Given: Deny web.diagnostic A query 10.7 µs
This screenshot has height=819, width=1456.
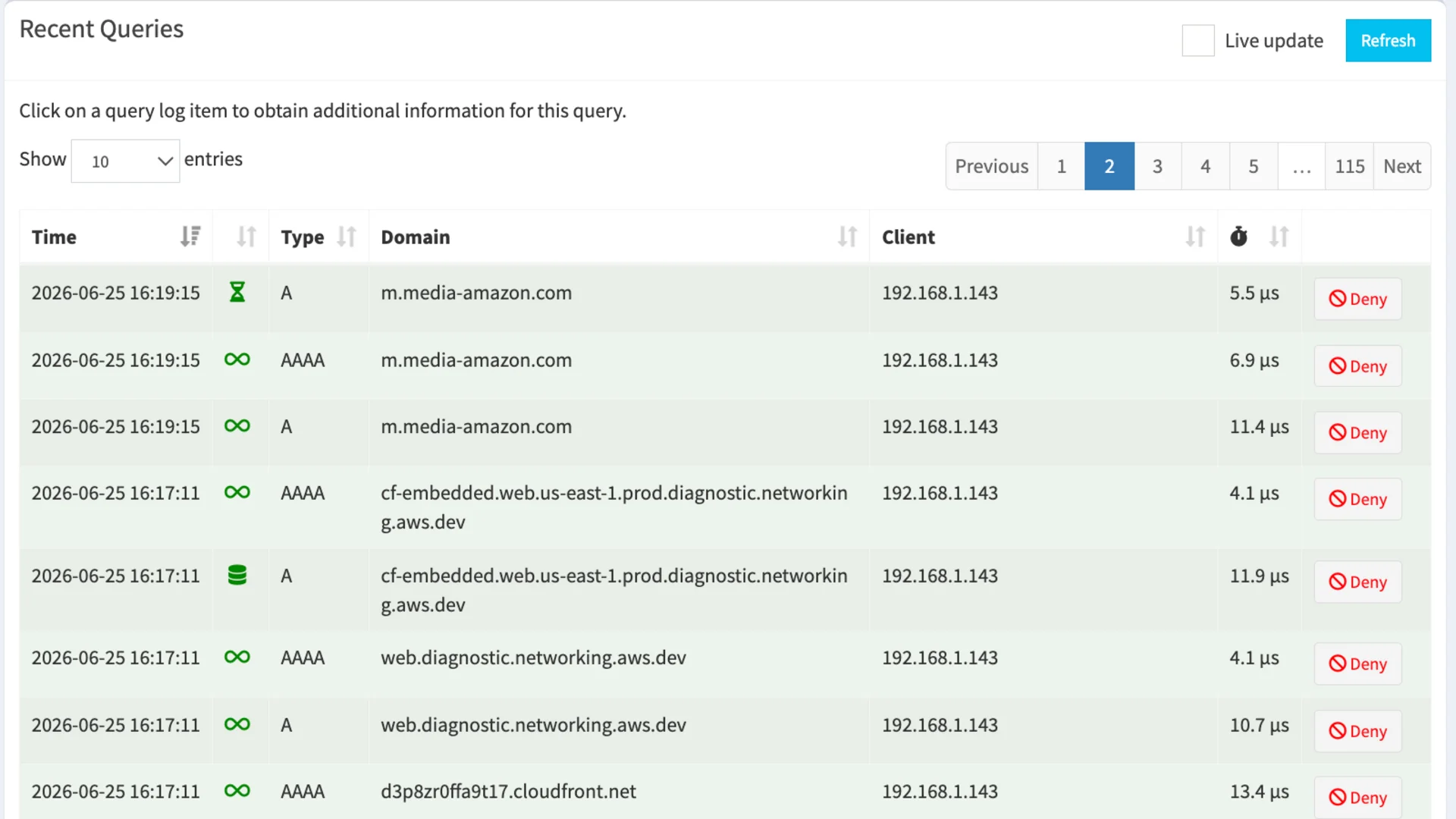Looking at the screenshot, I should 1357,731.
